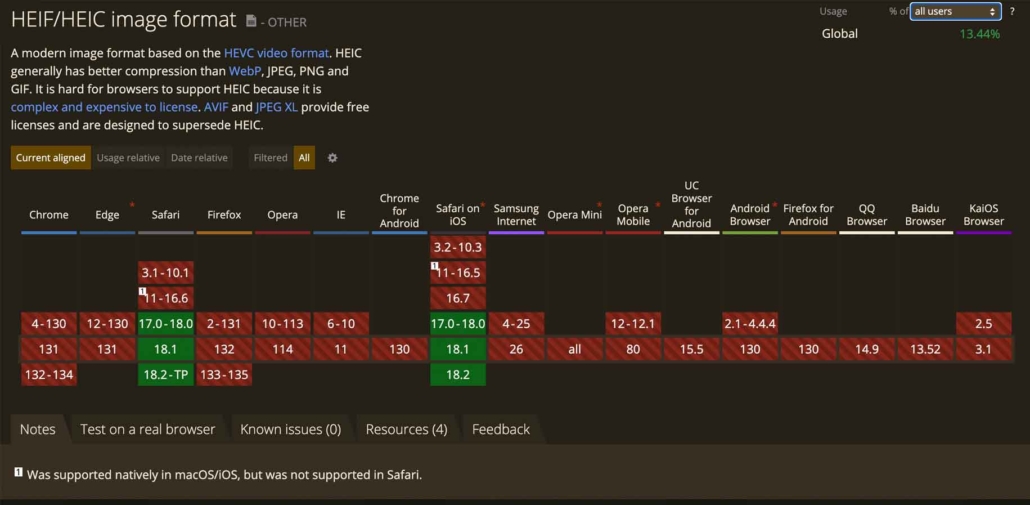This screenshot has width=1030, height=505.
Task: Select the Chrome 132-134 version cell
Action: point(49,375)
